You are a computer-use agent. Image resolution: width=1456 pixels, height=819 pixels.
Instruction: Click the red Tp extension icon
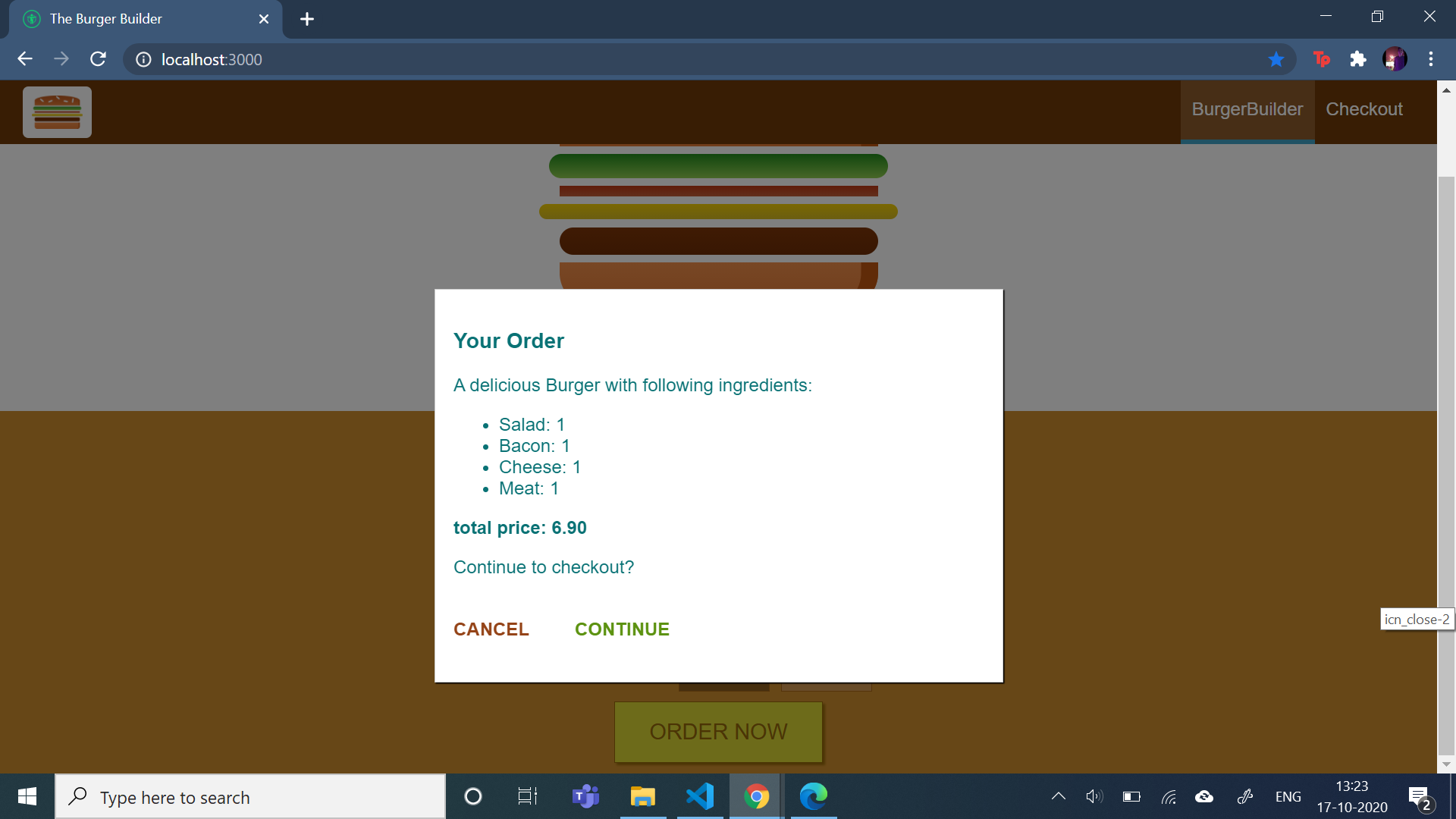pos(1322,59)
